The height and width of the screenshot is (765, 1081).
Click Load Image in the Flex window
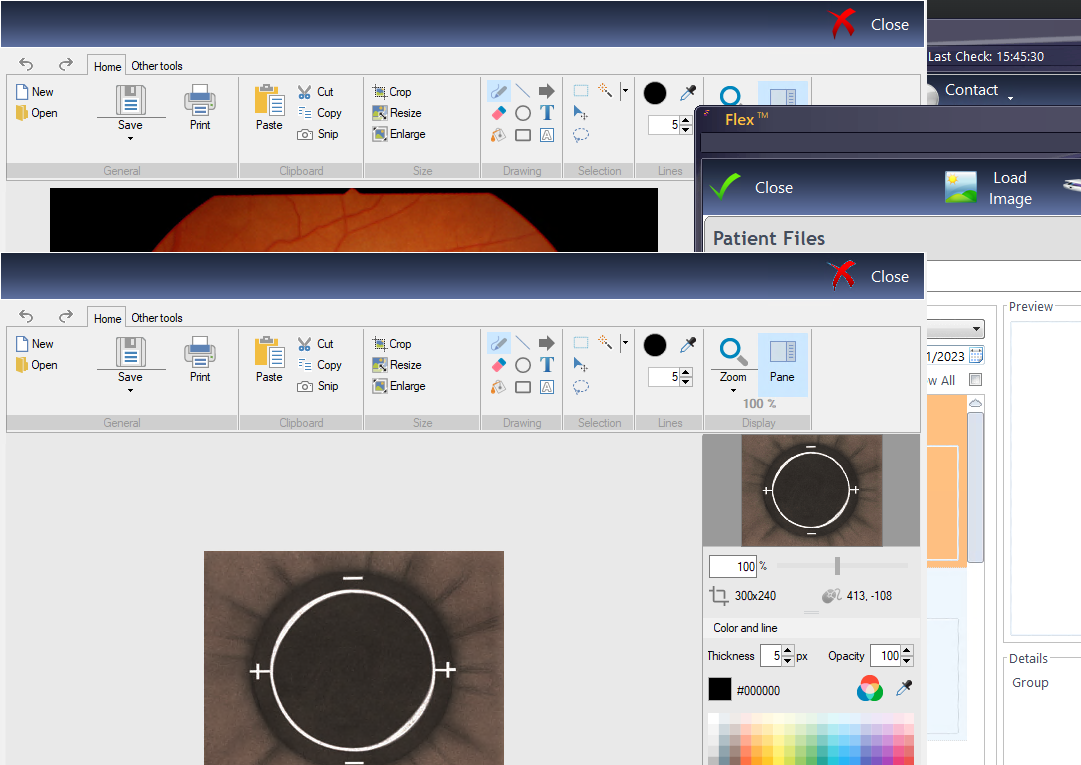pyautogui.click(x=990, y=187)
